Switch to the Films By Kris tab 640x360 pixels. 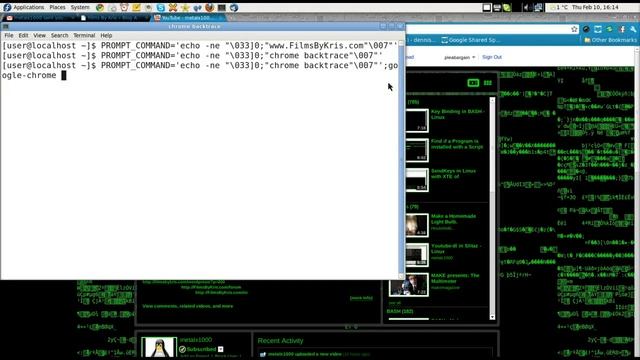click(114, 18)
